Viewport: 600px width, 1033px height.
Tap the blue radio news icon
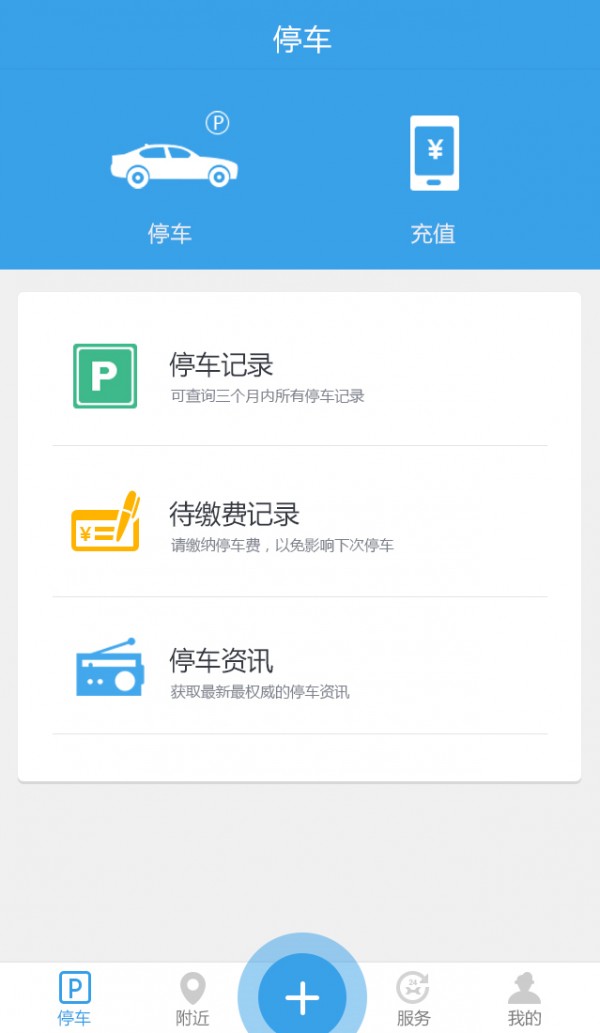(108, 668)
